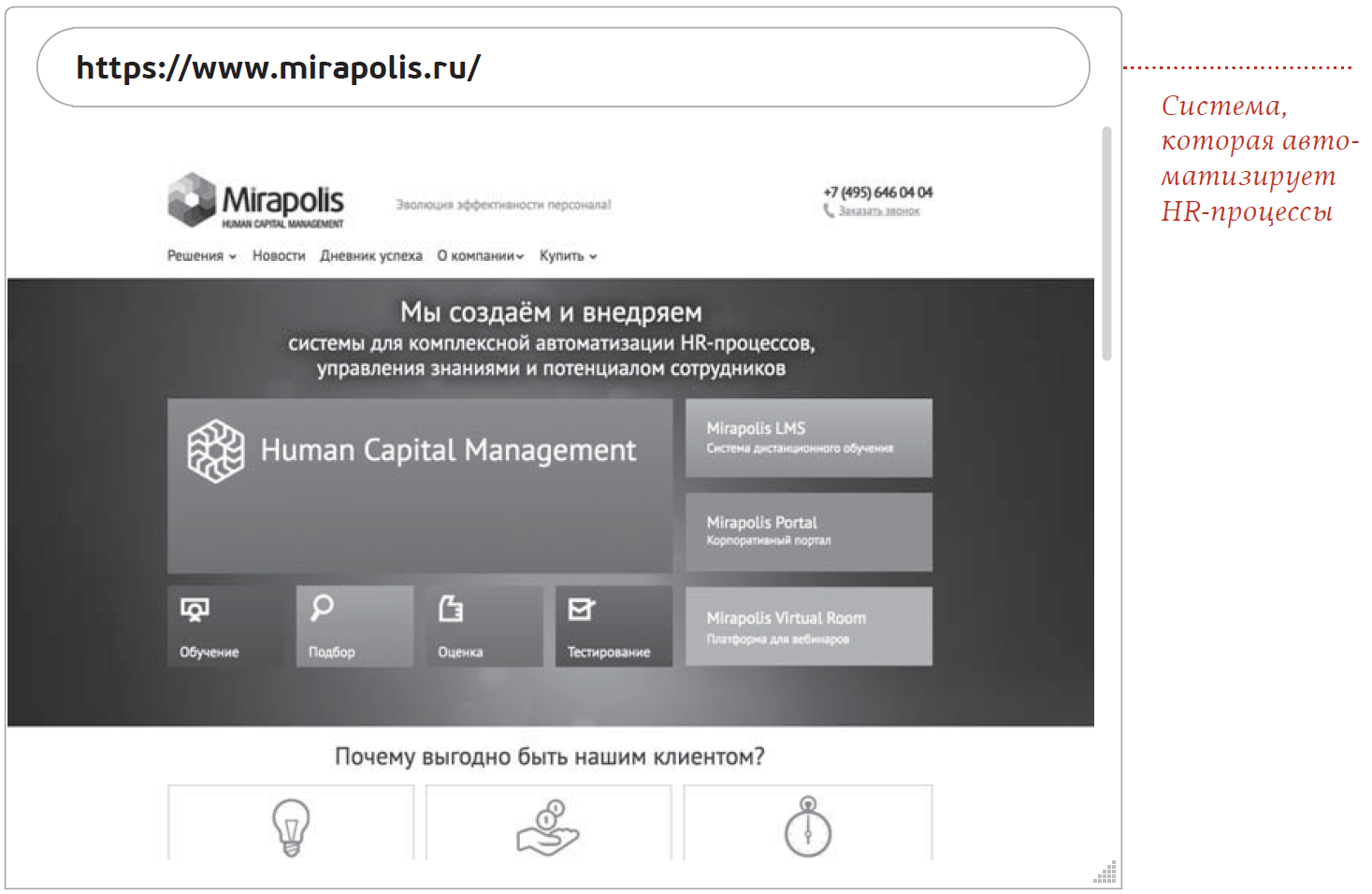
Task: Open the Тестирование checkbox icon tile
Action: pos(614,626)
